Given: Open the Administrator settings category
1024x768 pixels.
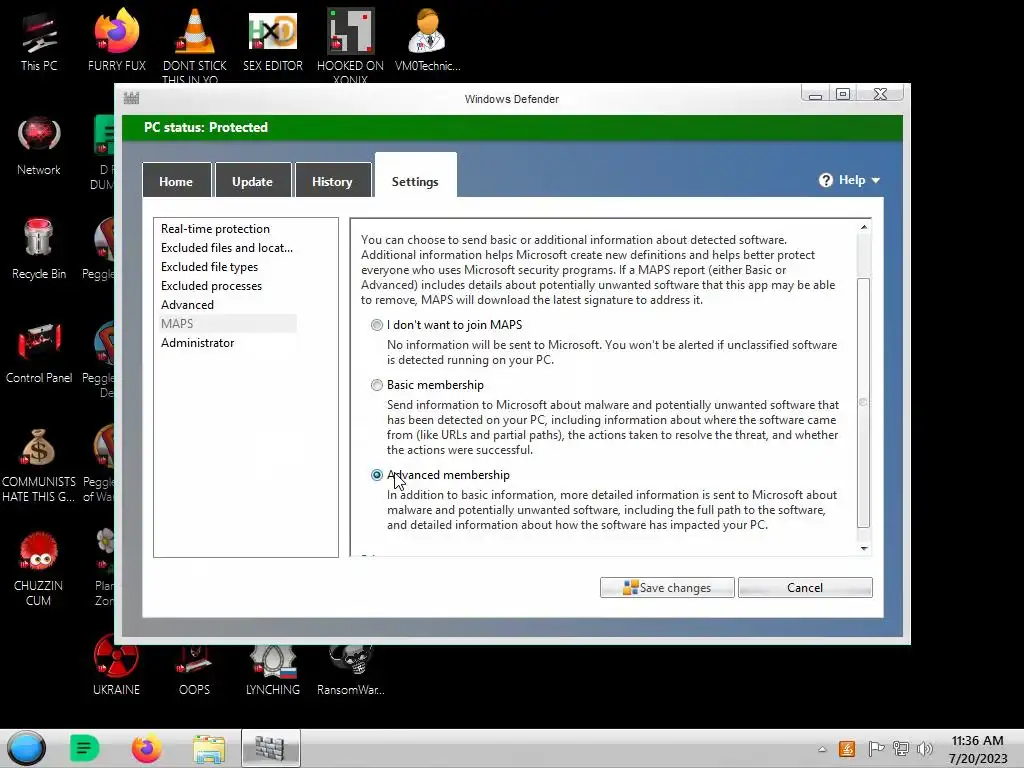Looking at the screenshot, I should coord(198,342).
